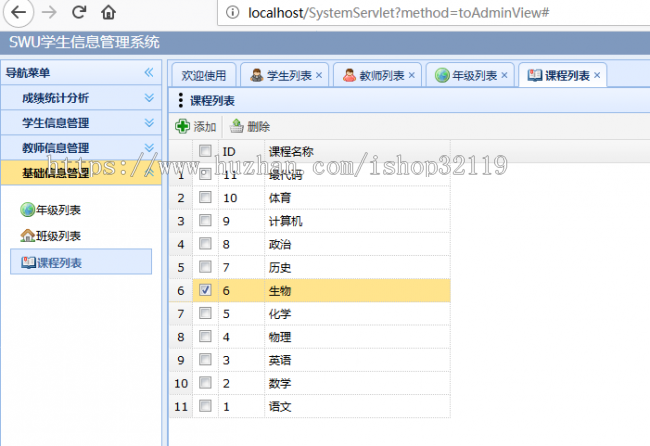Click the 数学 course name cell
This screenshot has height=446, width=650.
357,383
